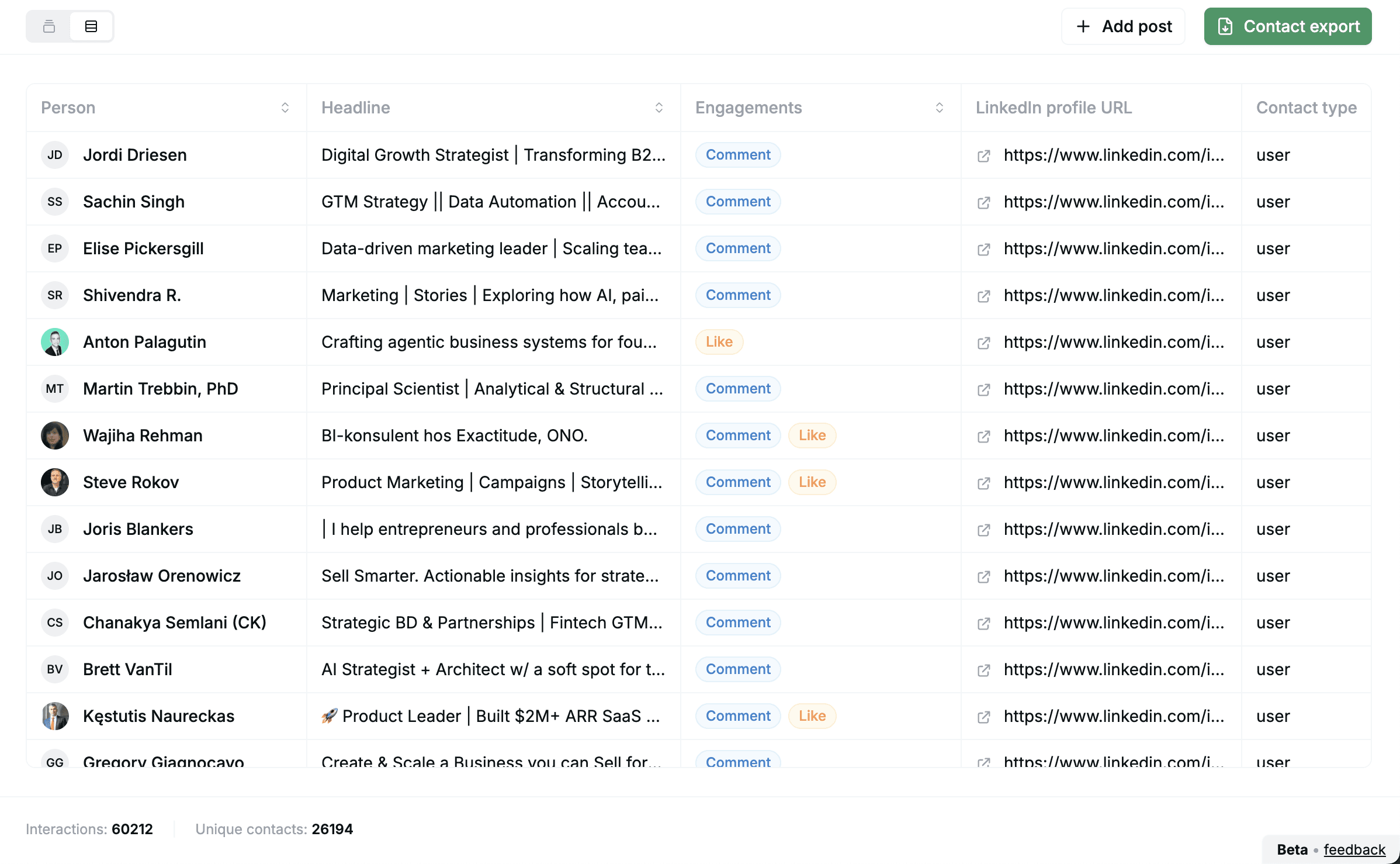Click the Comment tag on Elise Pickersgill's row
The height and width of the screenshot is (864, 1400).
738,248
